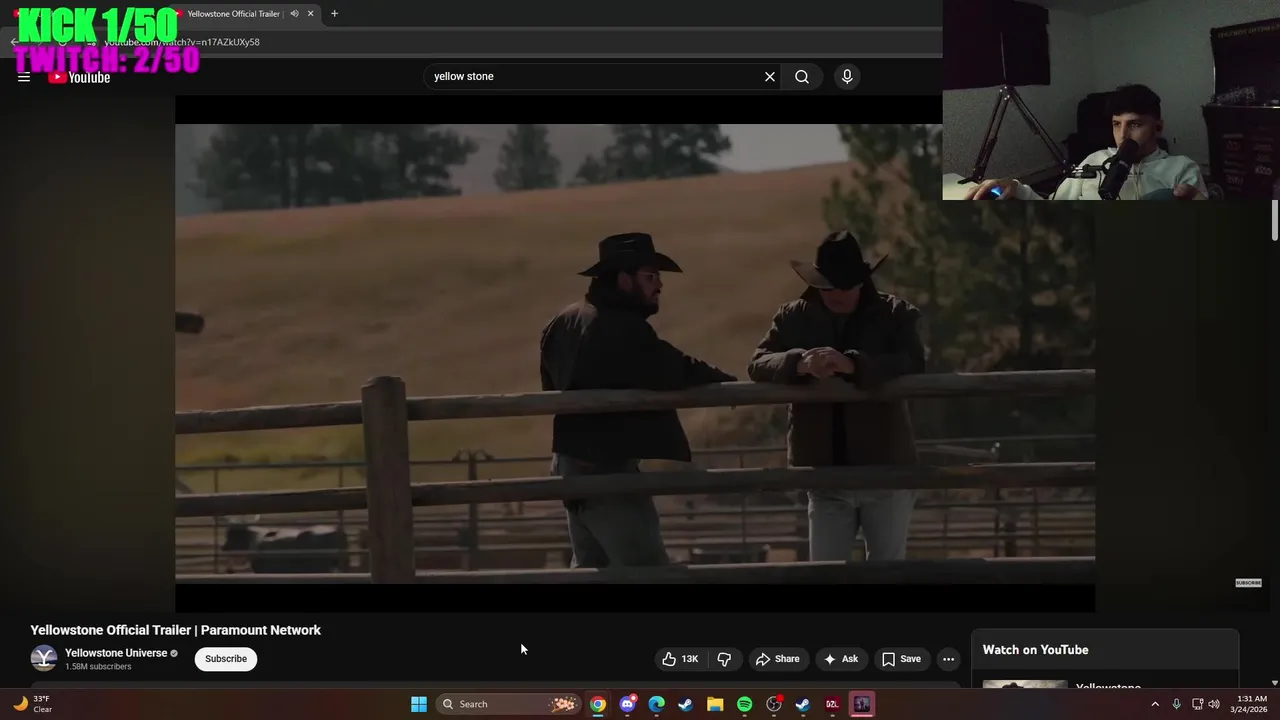Viewport: 1280px width, 720px height.
Task: Like the video with 13K likes
Action: [680, 659]
